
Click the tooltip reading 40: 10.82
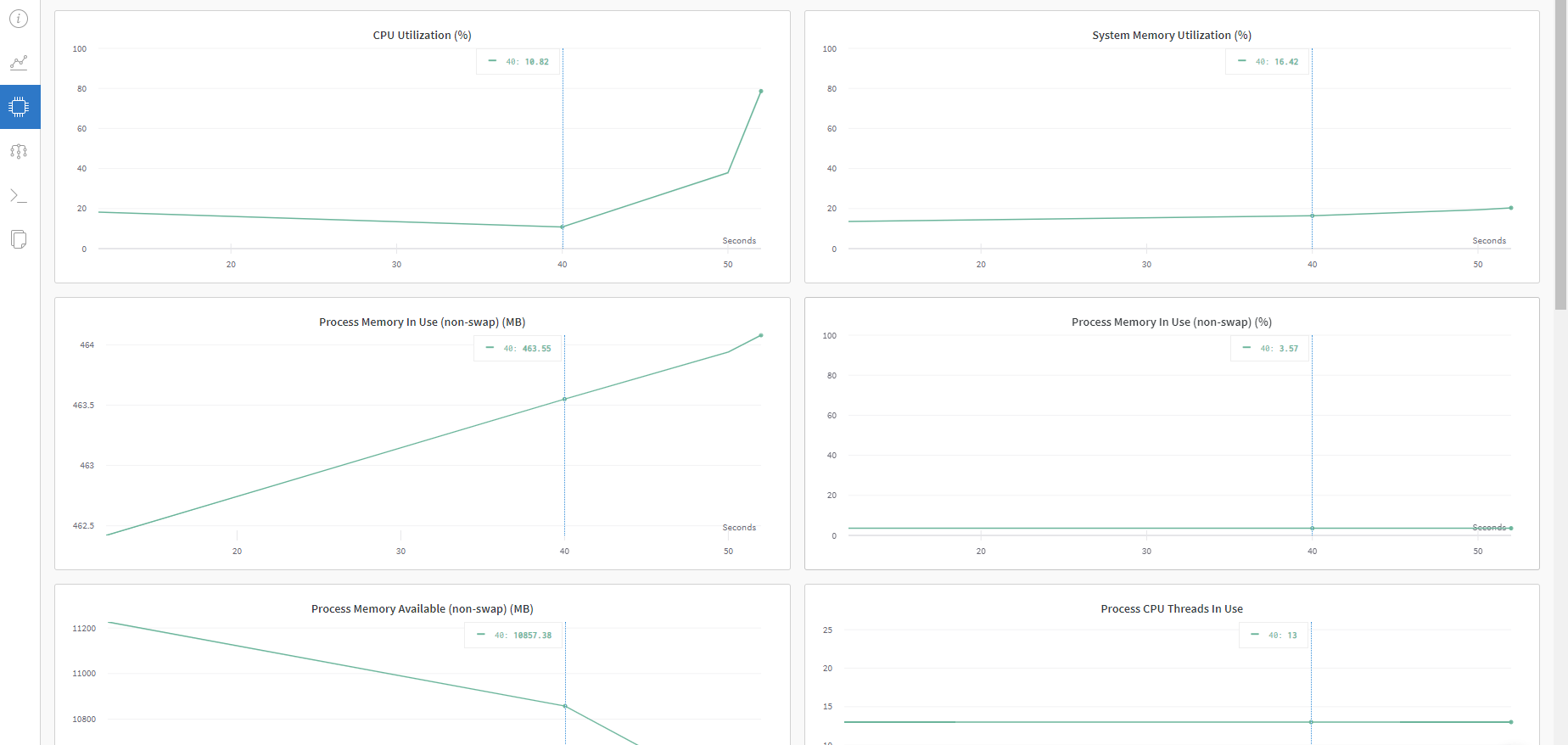pyautogui.click(x=518, y=61)
